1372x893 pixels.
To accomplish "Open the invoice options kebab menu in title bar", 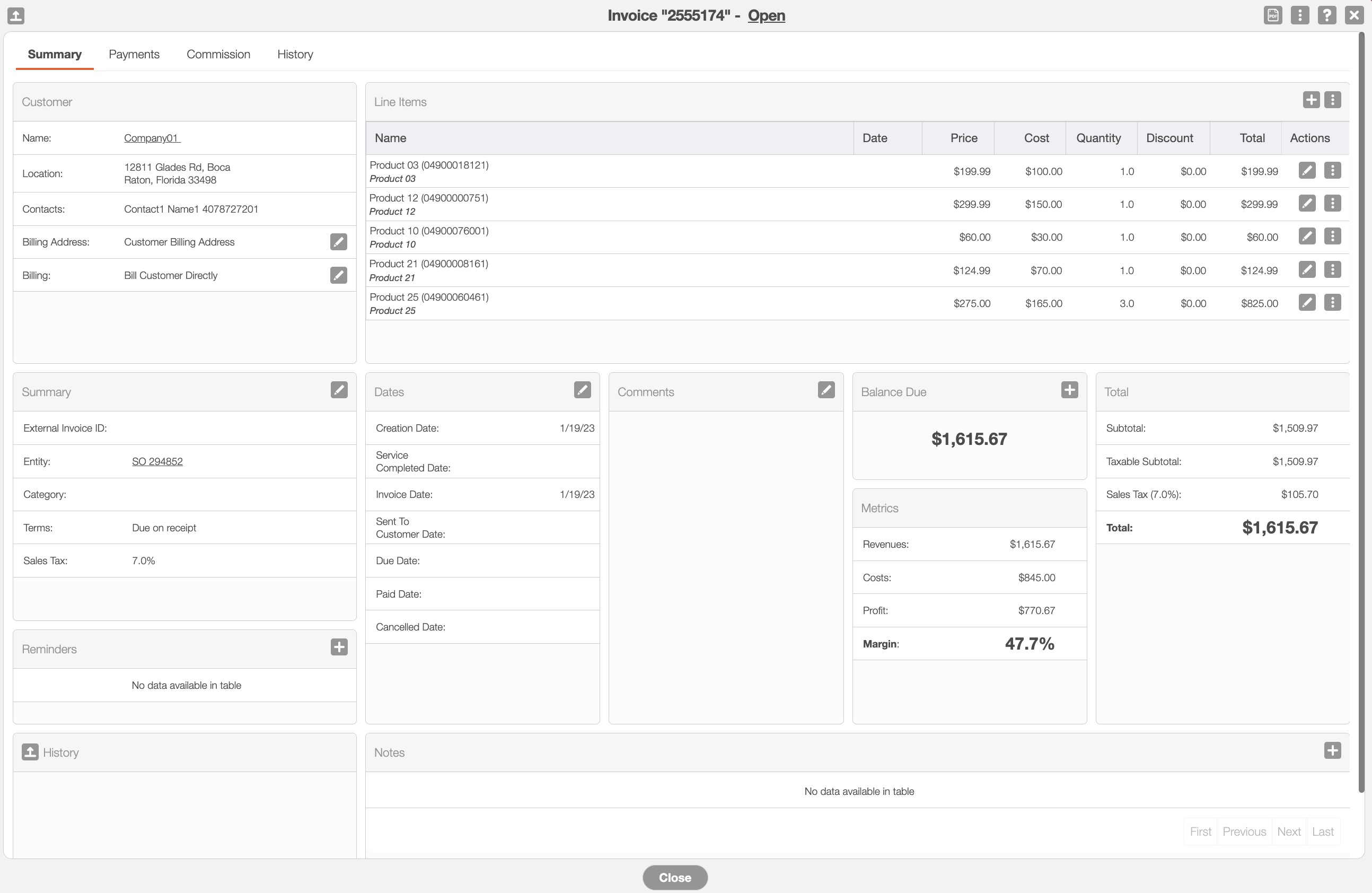I will pyautogui.click(x=1299, y=15).
